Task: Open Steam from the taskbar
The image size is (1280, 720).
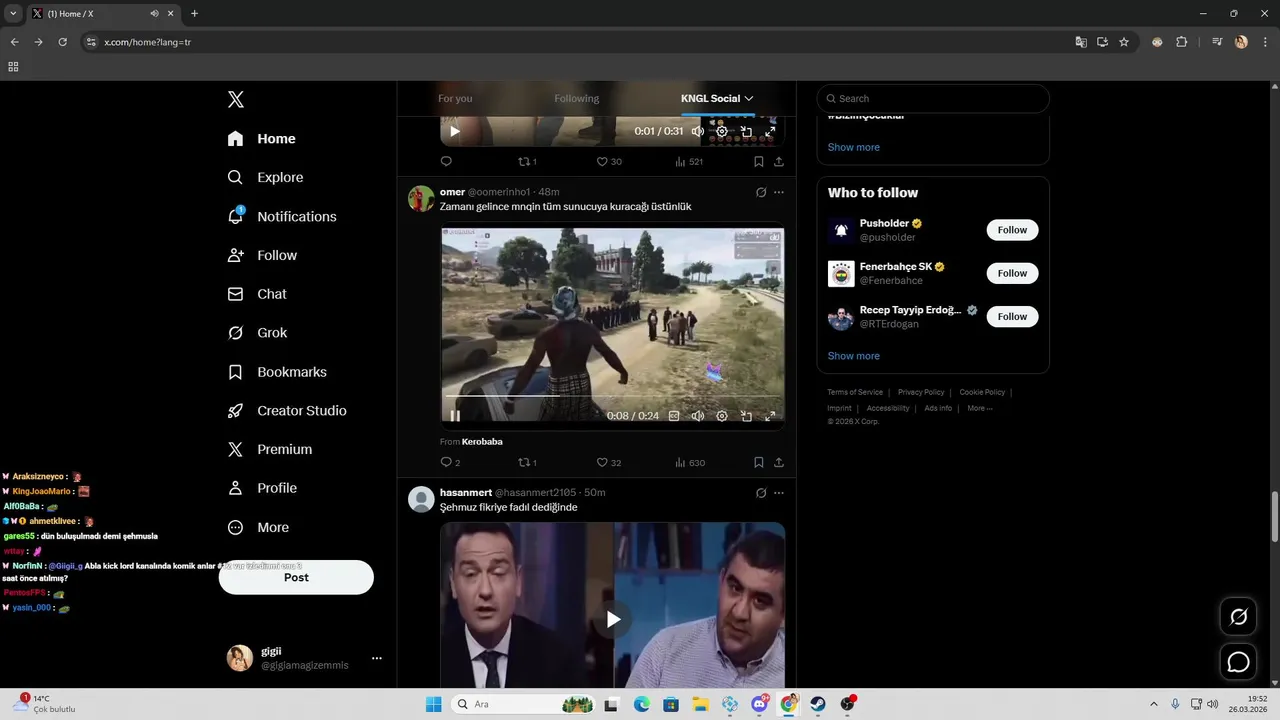Action: click(x=818, y=704)
